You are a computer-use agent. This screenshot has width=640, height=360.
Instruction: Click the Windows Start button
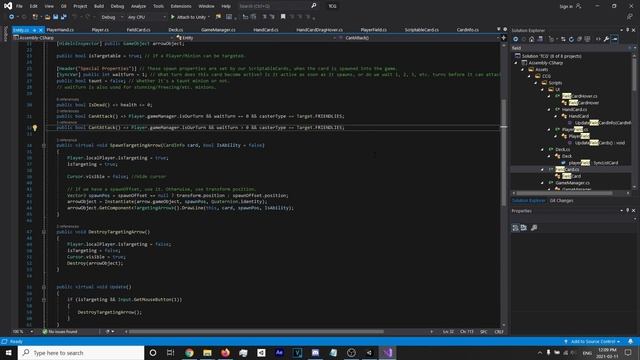point(9,353)
